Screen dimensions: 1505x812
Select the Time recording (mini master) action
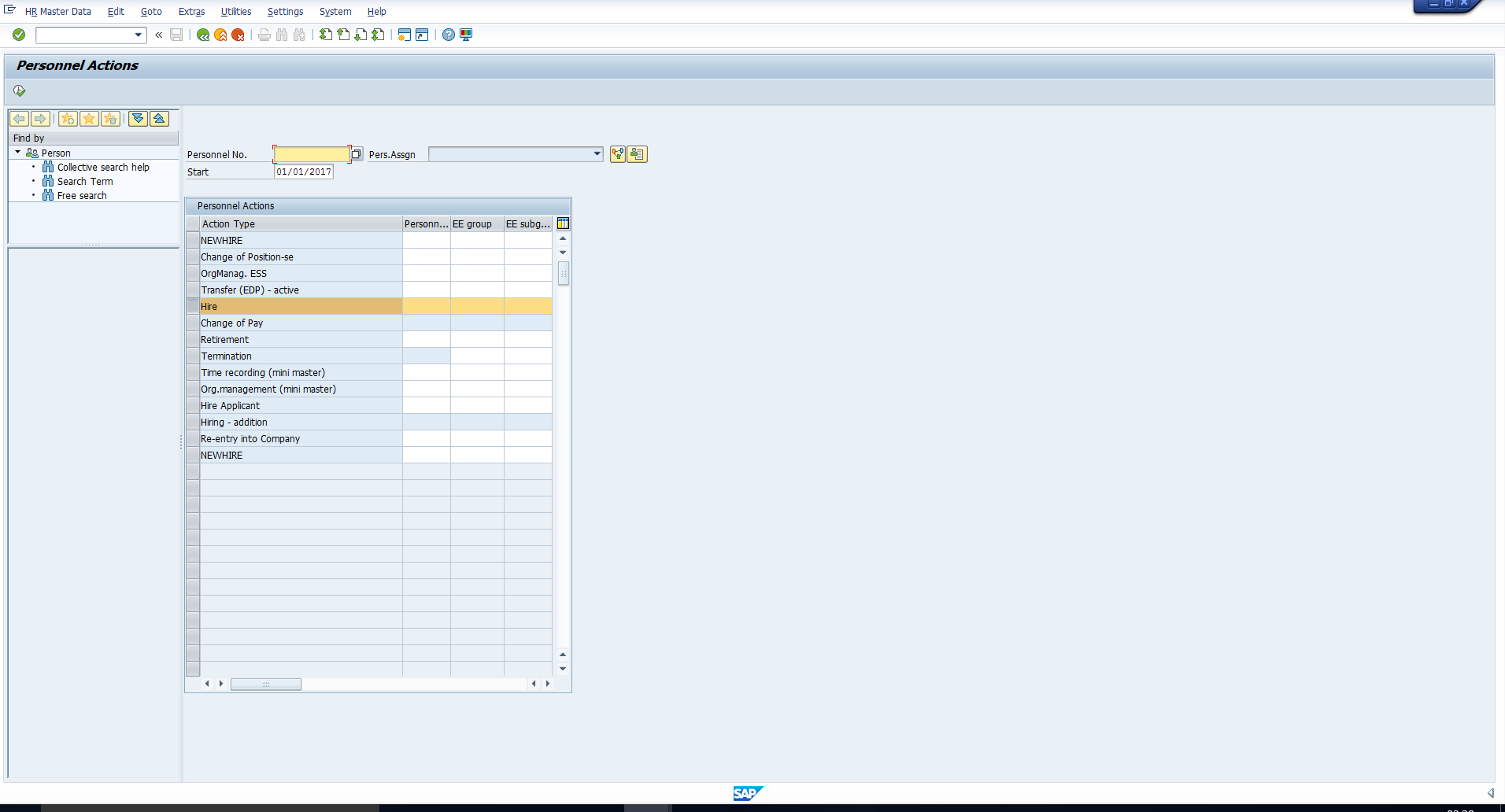(x=301, y=373)
